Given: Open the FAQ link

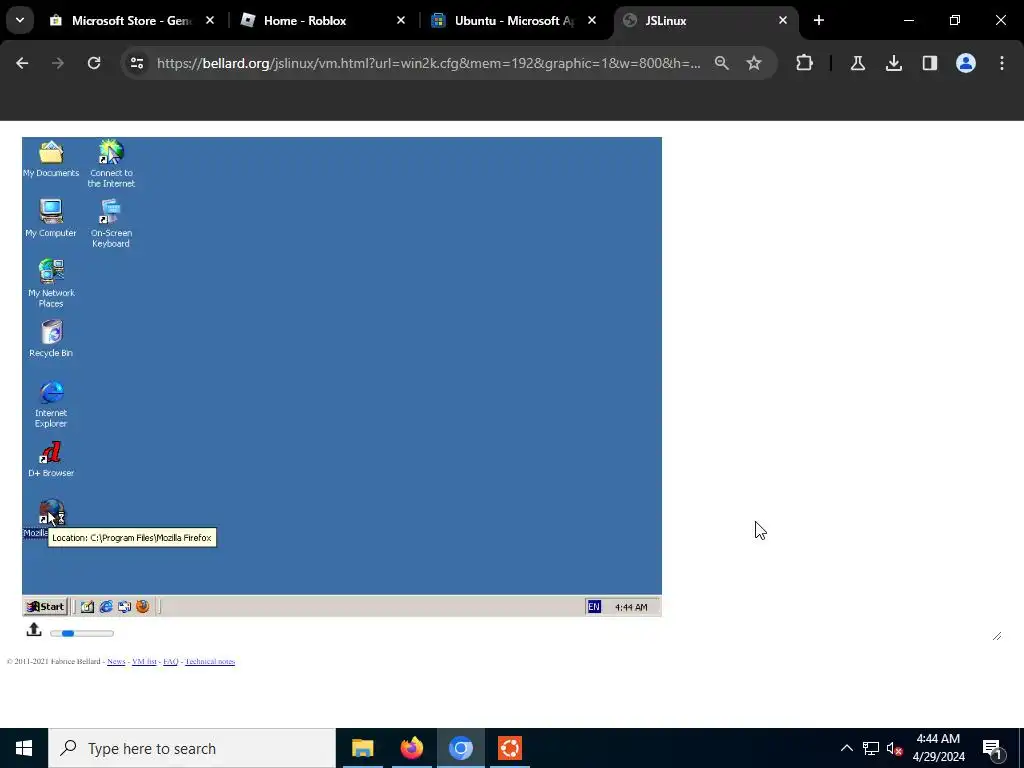Looking at the screenshot, I should [x=170, y=662].
